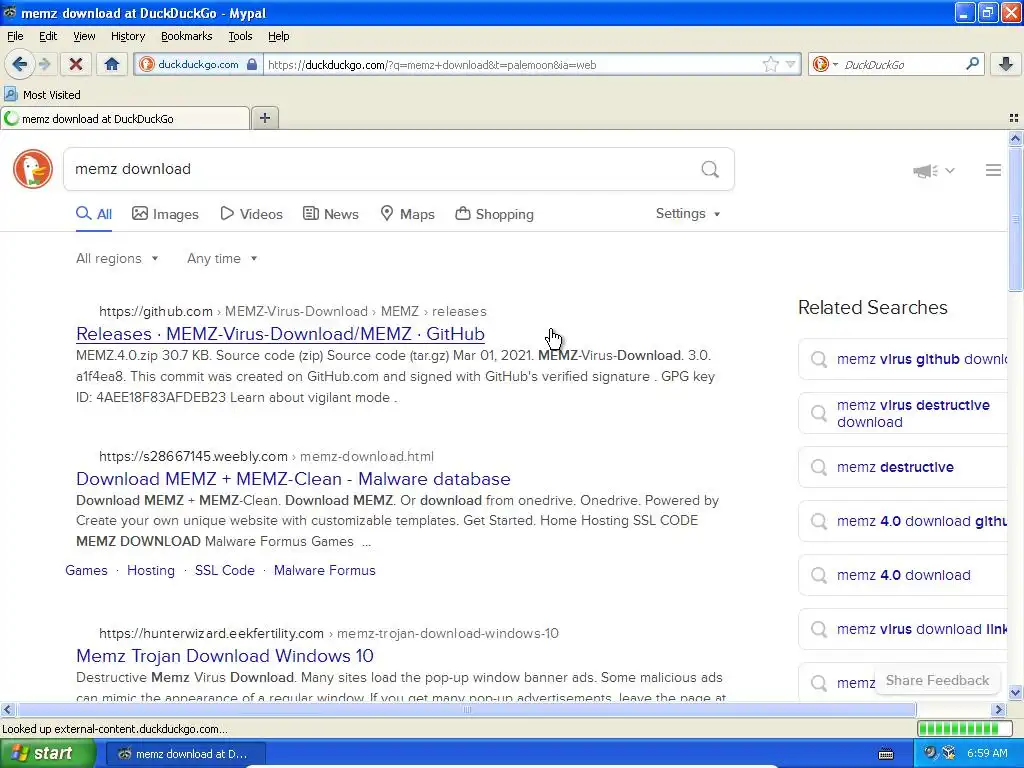1024x768 pixels.
Task: Open the Malware Formus sitelink
Action: point(325,570)
